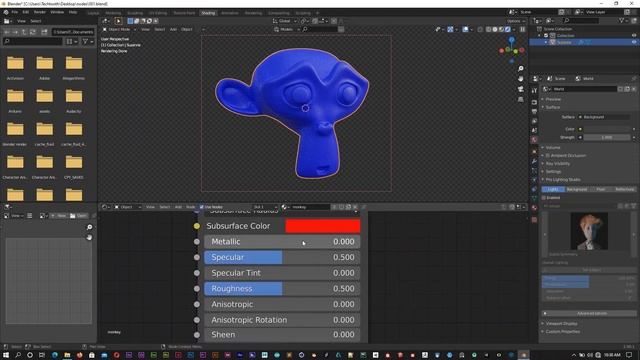640x360 pixels.
Task: Click the Advanced Lighting button
Action: click(589, 313)
